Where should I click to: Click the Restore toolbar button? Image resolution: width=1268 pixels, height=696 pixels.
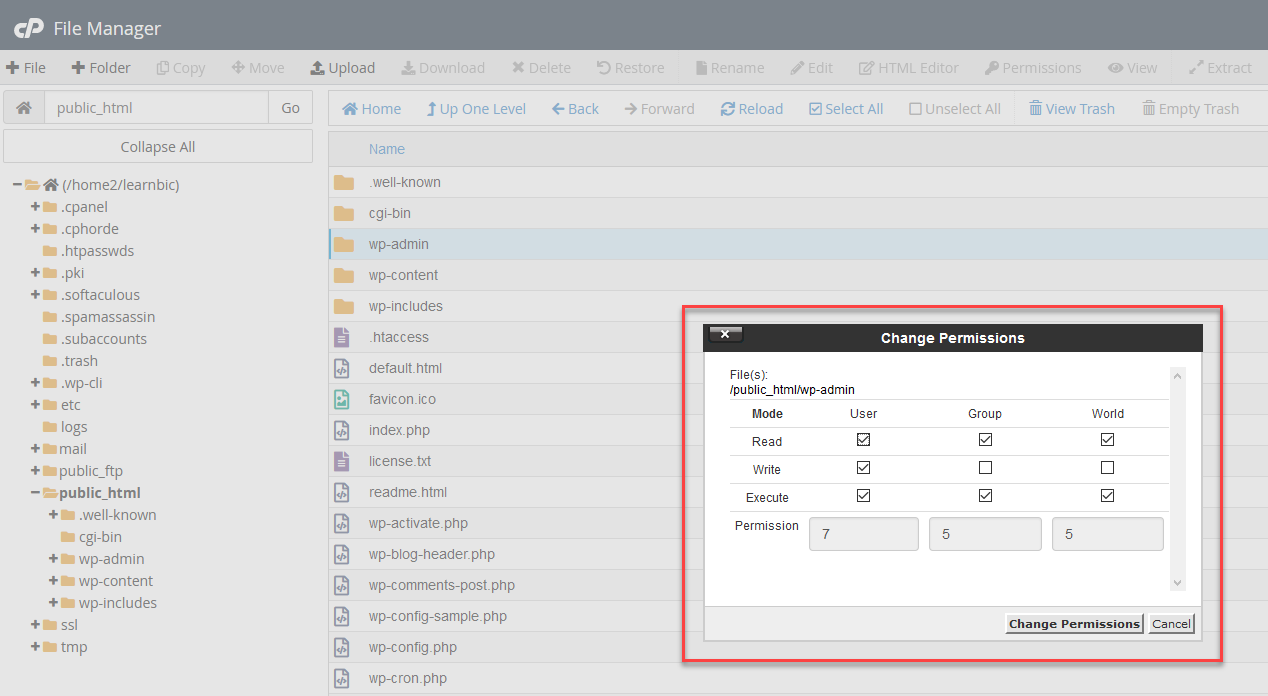630,68
